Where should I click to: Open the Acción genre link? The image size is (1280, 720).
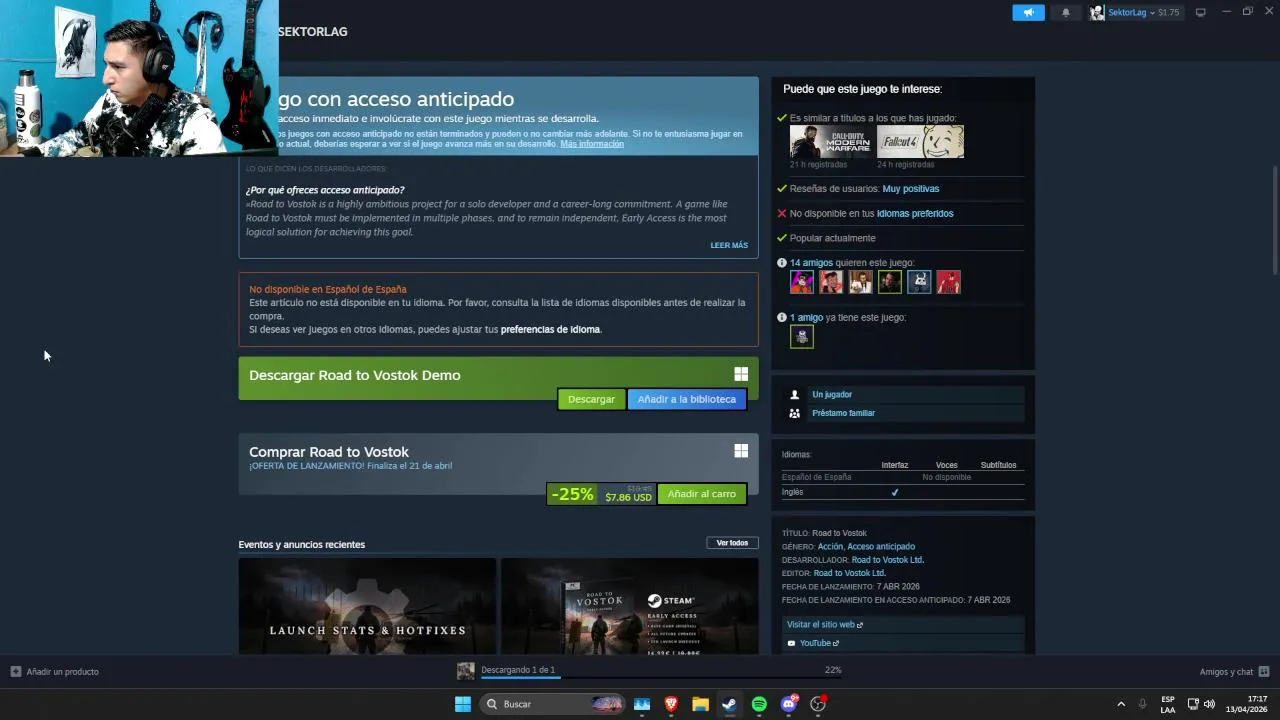(830, 547)
